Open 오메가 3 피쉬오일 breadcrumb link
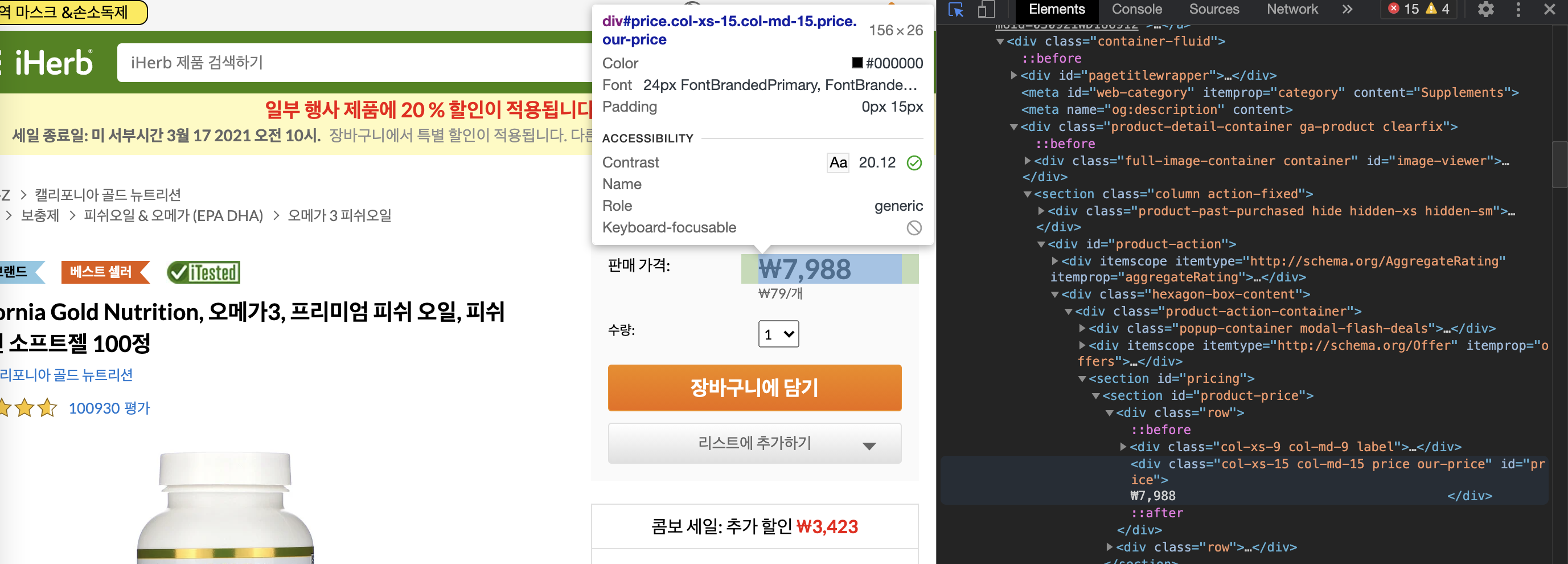 [339, 215]
